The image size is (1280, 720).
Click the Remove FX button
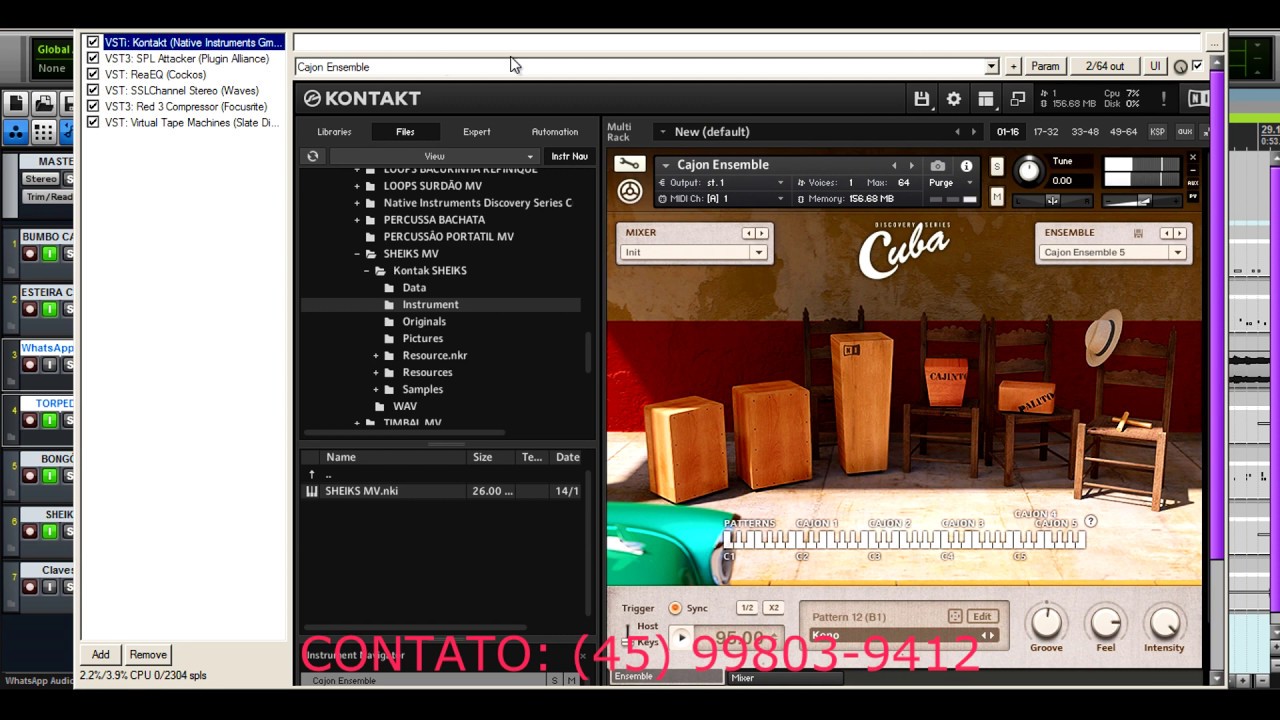click(148, 655)
